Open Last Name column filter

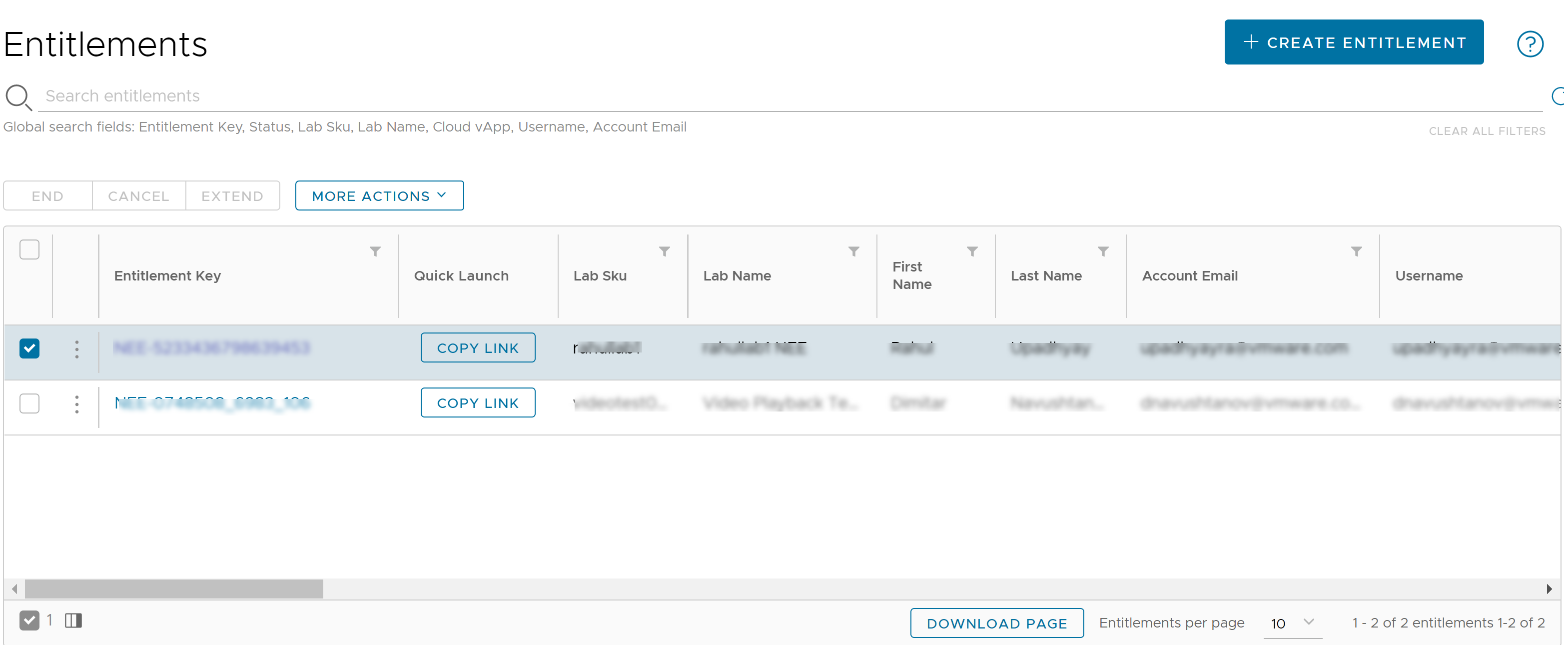(x=1102, y=251)
